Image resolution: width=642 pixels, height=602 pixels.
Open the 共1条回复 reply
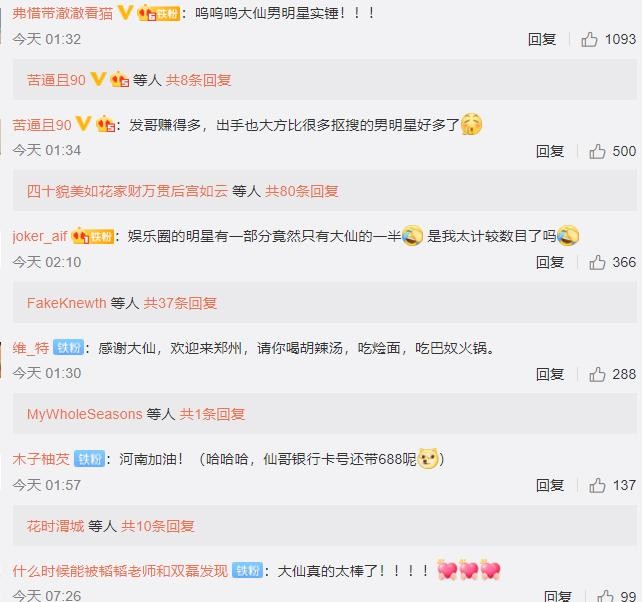[212, 414]
